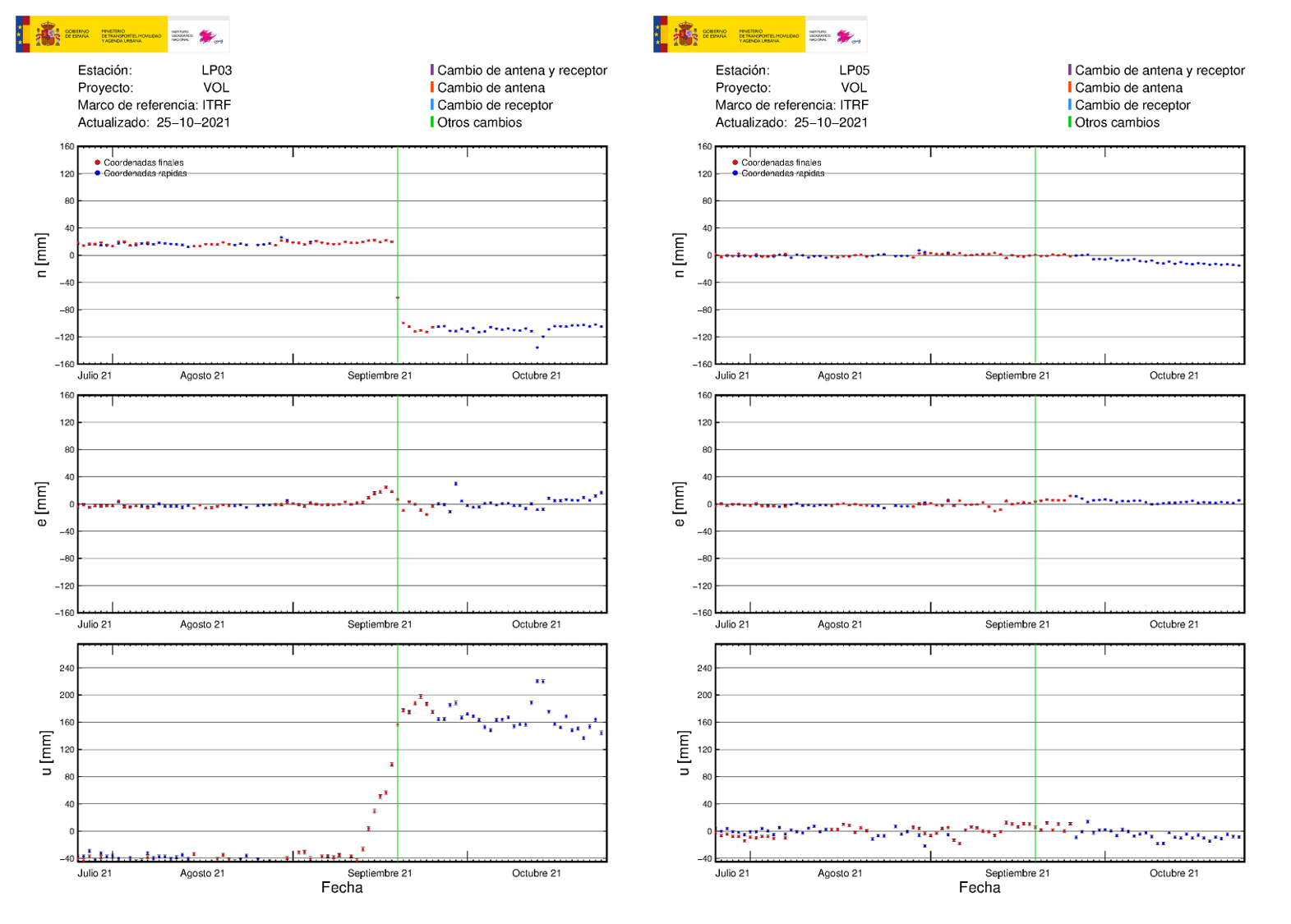1291x924 pixels.
Task: Click the pink IGN logo in LP03 header
Action: pyautogui.click(x=210, y=36)
